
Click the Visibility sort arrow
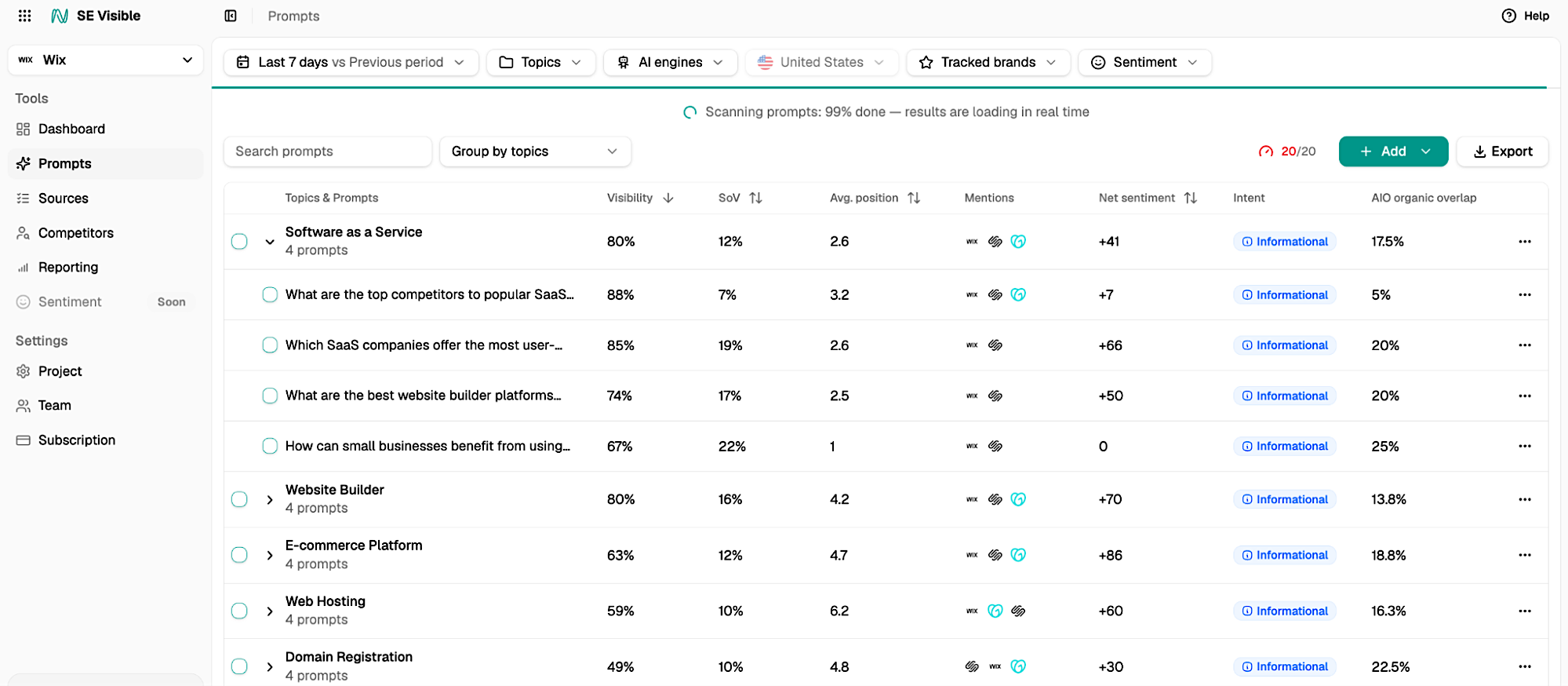[x=668, y=198]
